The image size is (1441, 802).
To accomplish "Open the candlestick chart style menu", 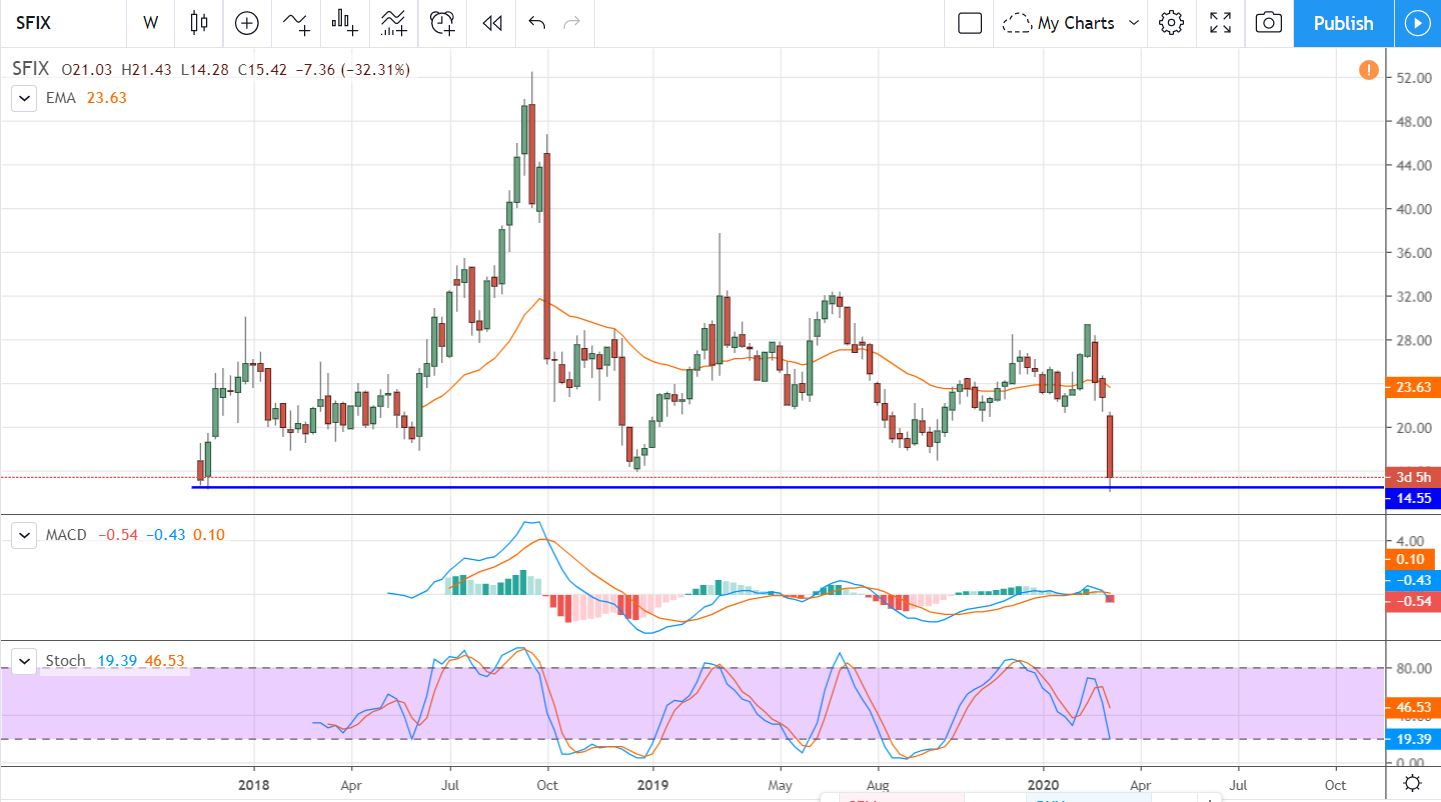I will [198, 23].
